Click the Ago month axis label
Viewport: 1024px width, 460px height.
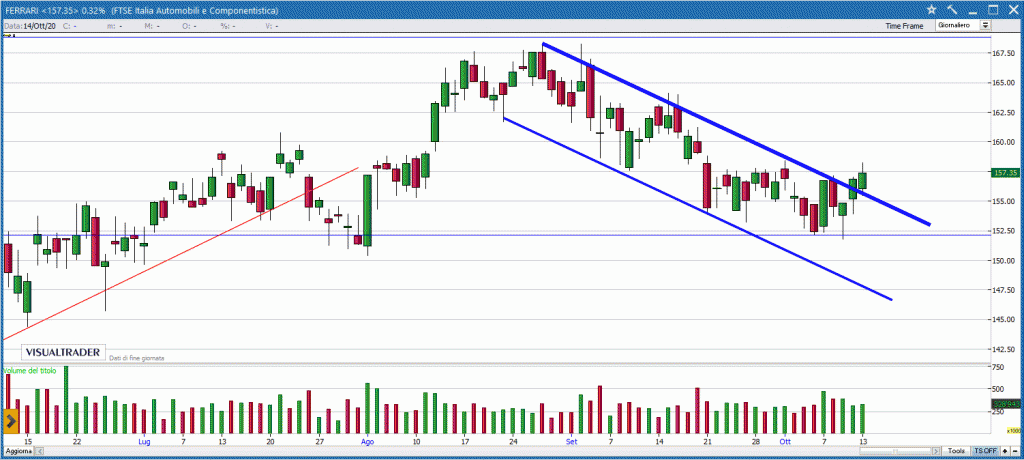pyautogui.click(x=368, y=442)
